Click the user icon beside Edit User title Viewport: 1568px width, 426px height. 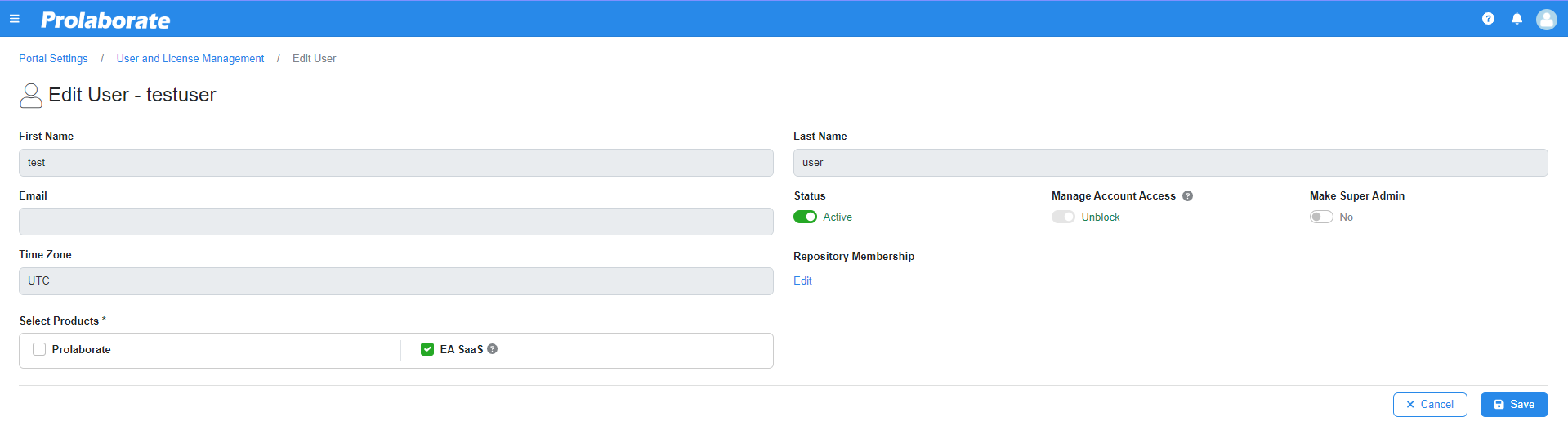tap(31, 96)
